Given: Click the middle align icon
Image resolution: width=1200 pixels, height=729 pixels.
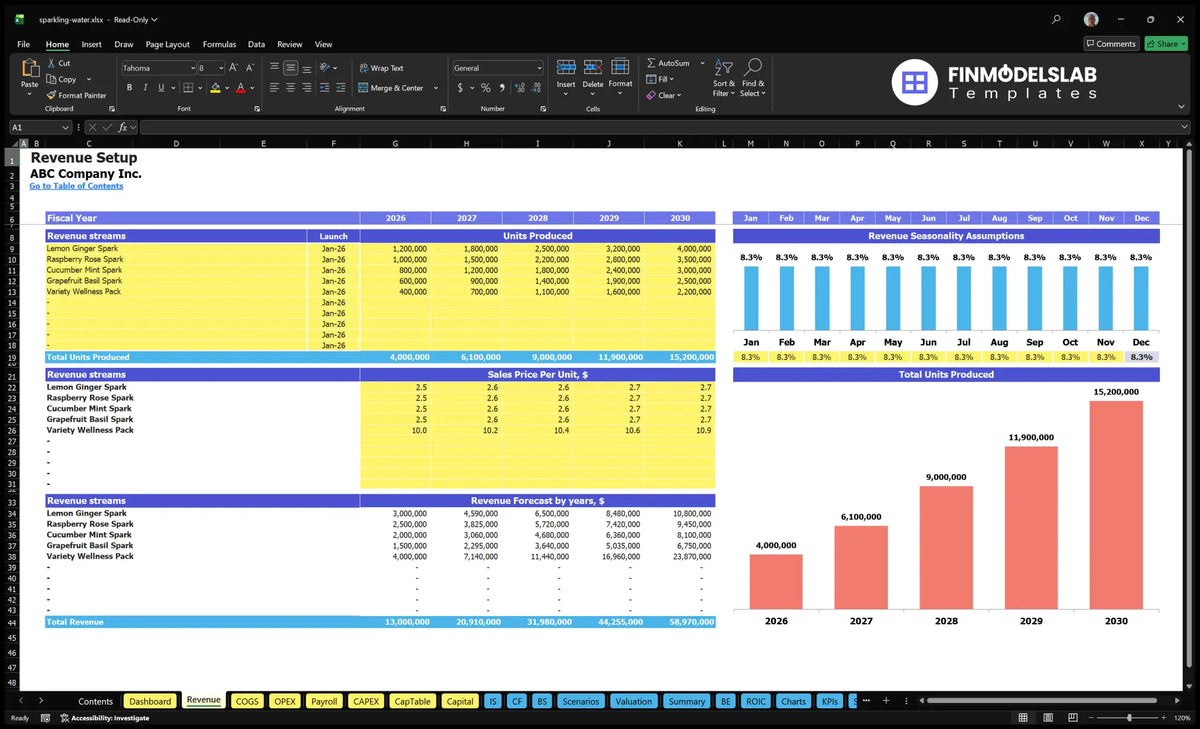Looking at the screenshot, I should click(x=290, y=68).
